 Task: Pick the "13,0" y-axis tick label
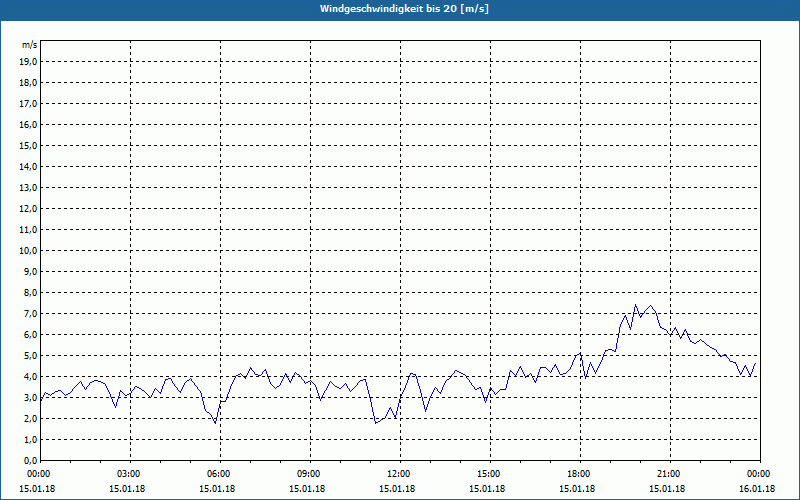click(x=28, y=188)
